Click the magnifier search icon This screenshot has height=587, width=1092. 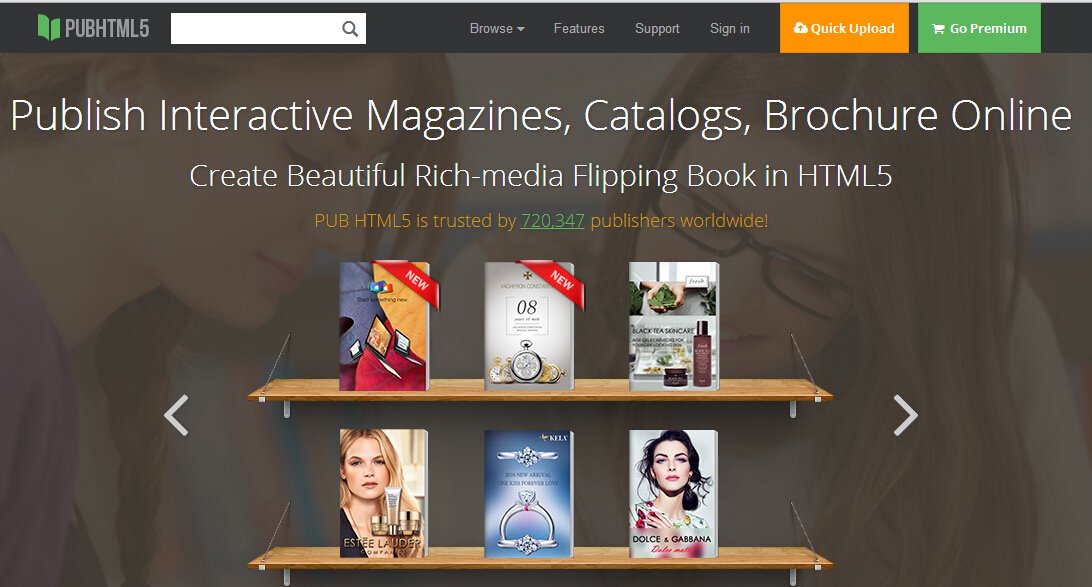[350, 29]
